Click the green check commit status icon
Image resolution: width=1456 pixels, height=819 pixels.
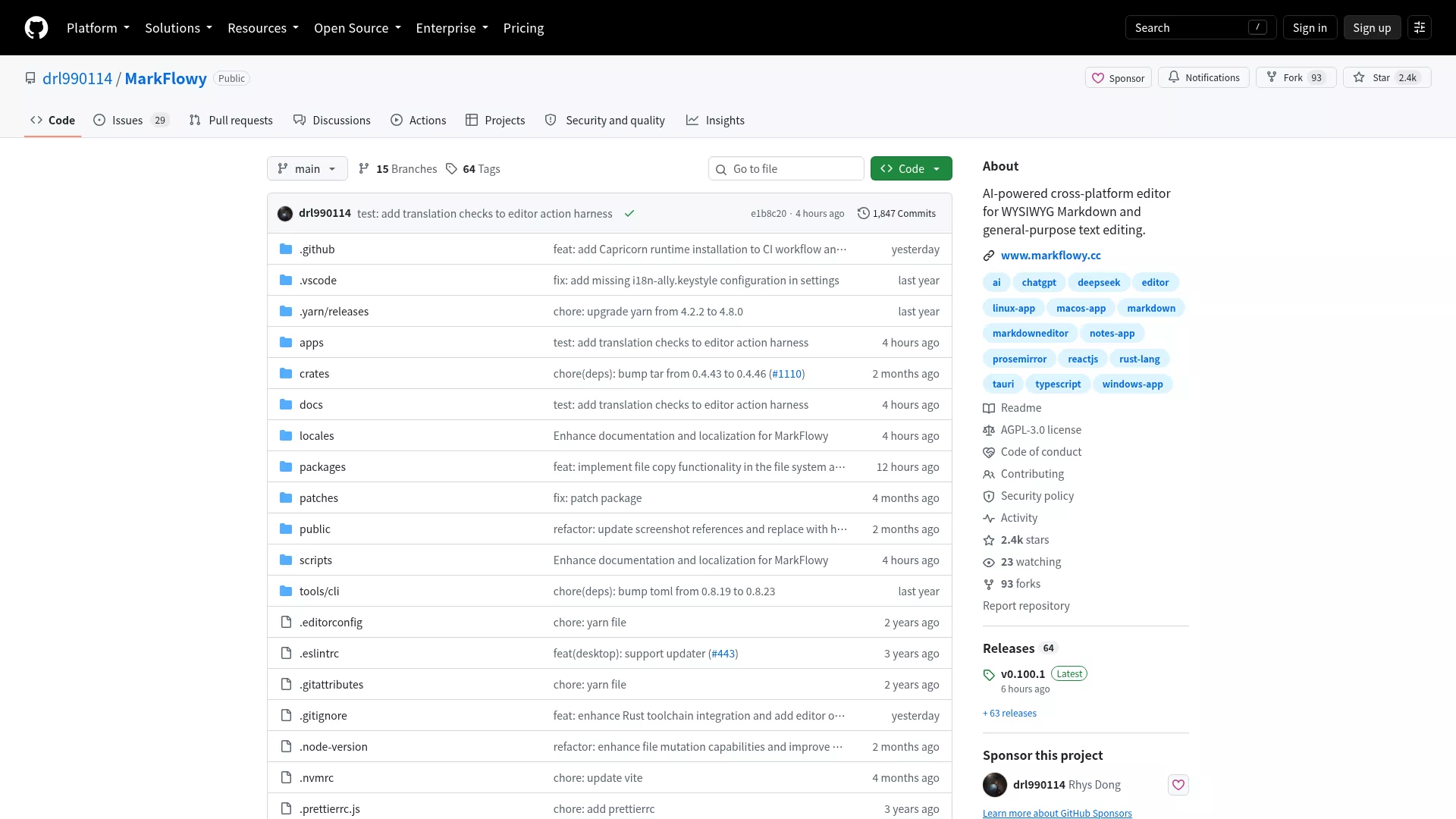pyautogui.click(x=629, y=214)
